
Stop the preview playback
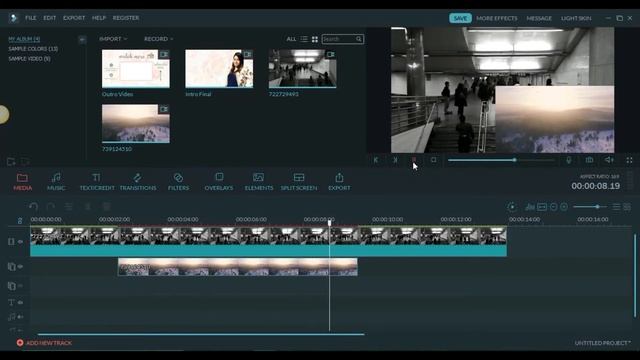(x=433, y=160)
